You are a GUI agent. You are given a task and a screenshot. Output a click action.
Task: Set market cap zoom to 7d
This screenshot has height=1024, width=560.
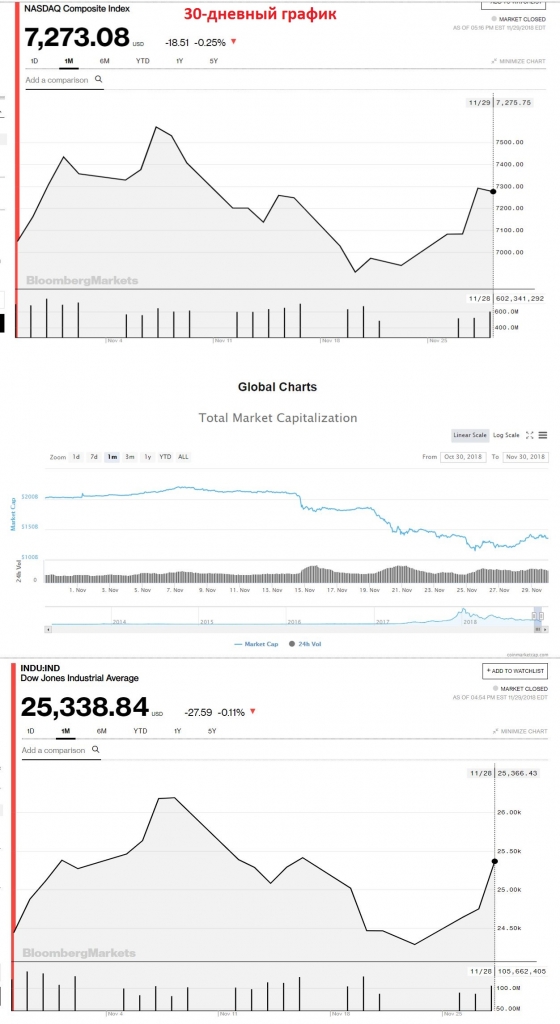pyautogui.click(x=94, y=457)
